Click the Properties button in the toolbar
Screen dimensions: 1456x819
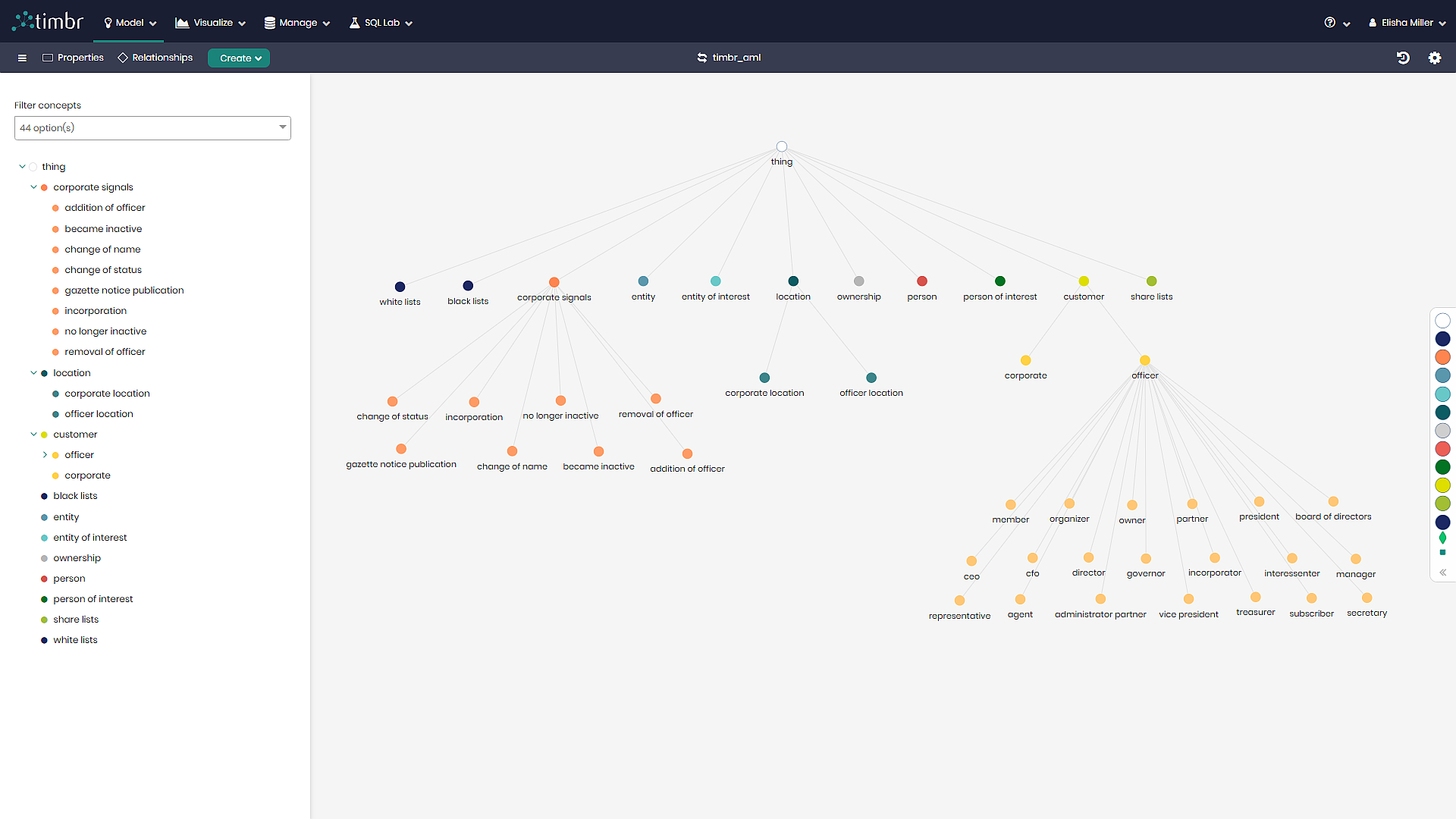[x=73, y=58]
